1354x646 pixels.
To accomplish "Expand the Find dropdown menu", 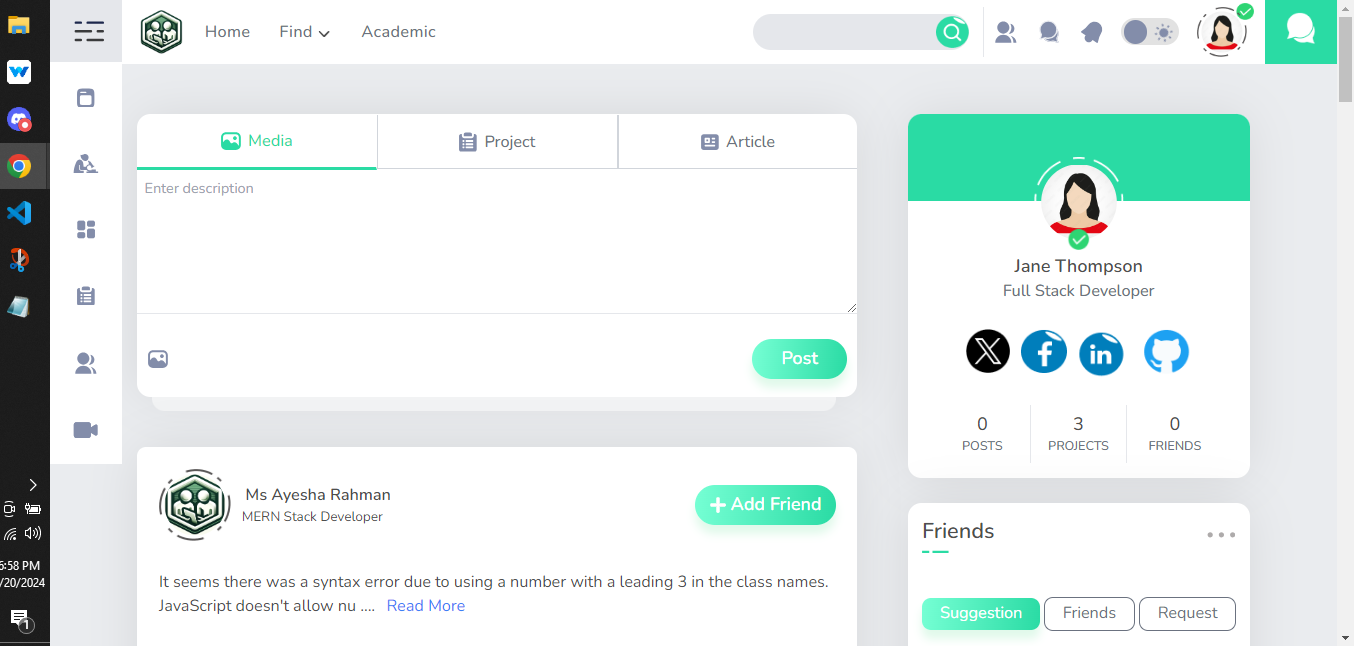I will [305, 32].
